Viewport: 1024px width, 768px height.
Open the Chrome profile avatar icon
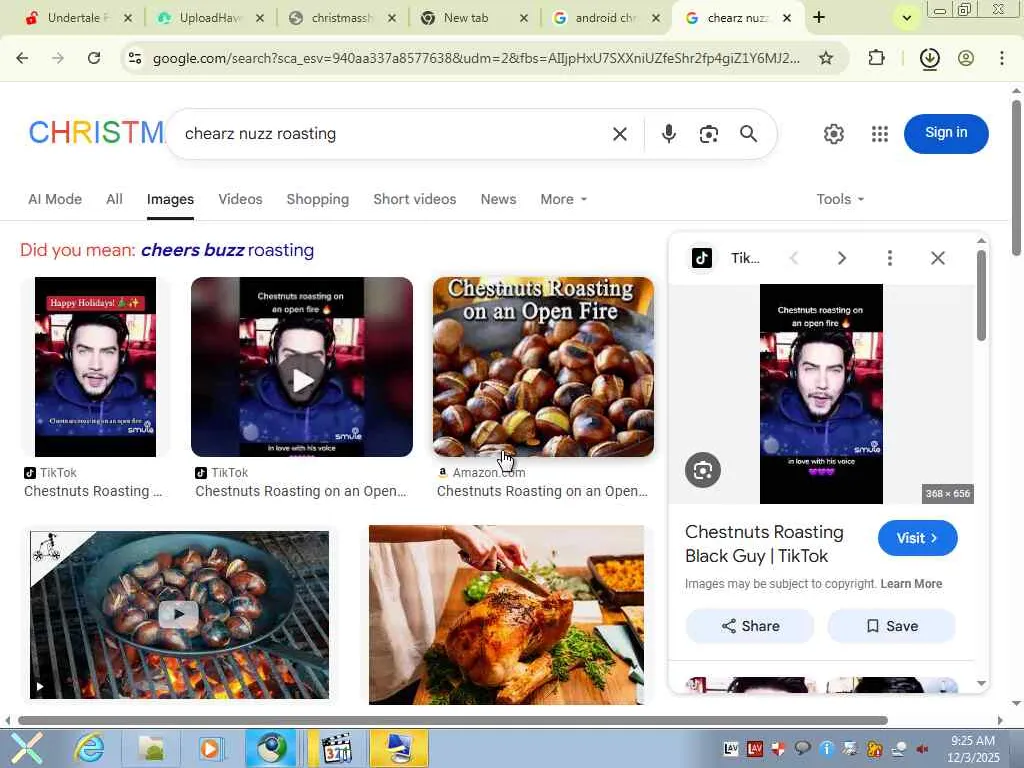point(966,58)
